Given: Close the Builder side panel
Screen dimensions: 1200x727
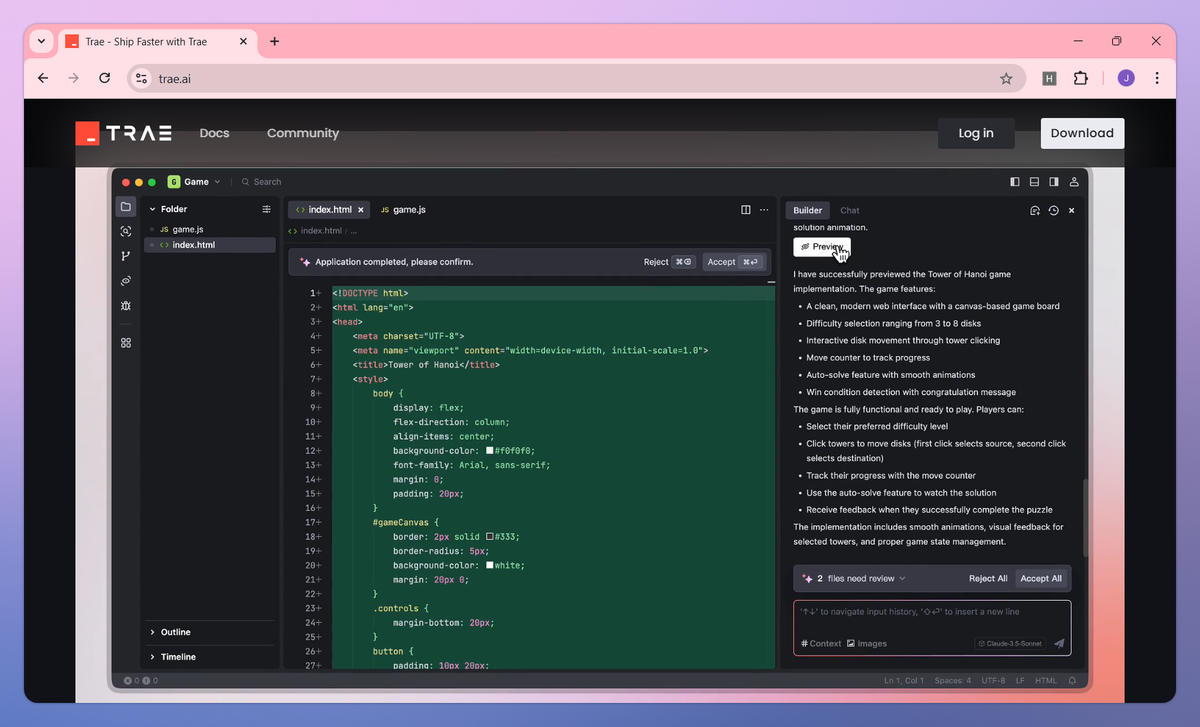Looking at the screenshot, I should click(x=1072, y=211).
